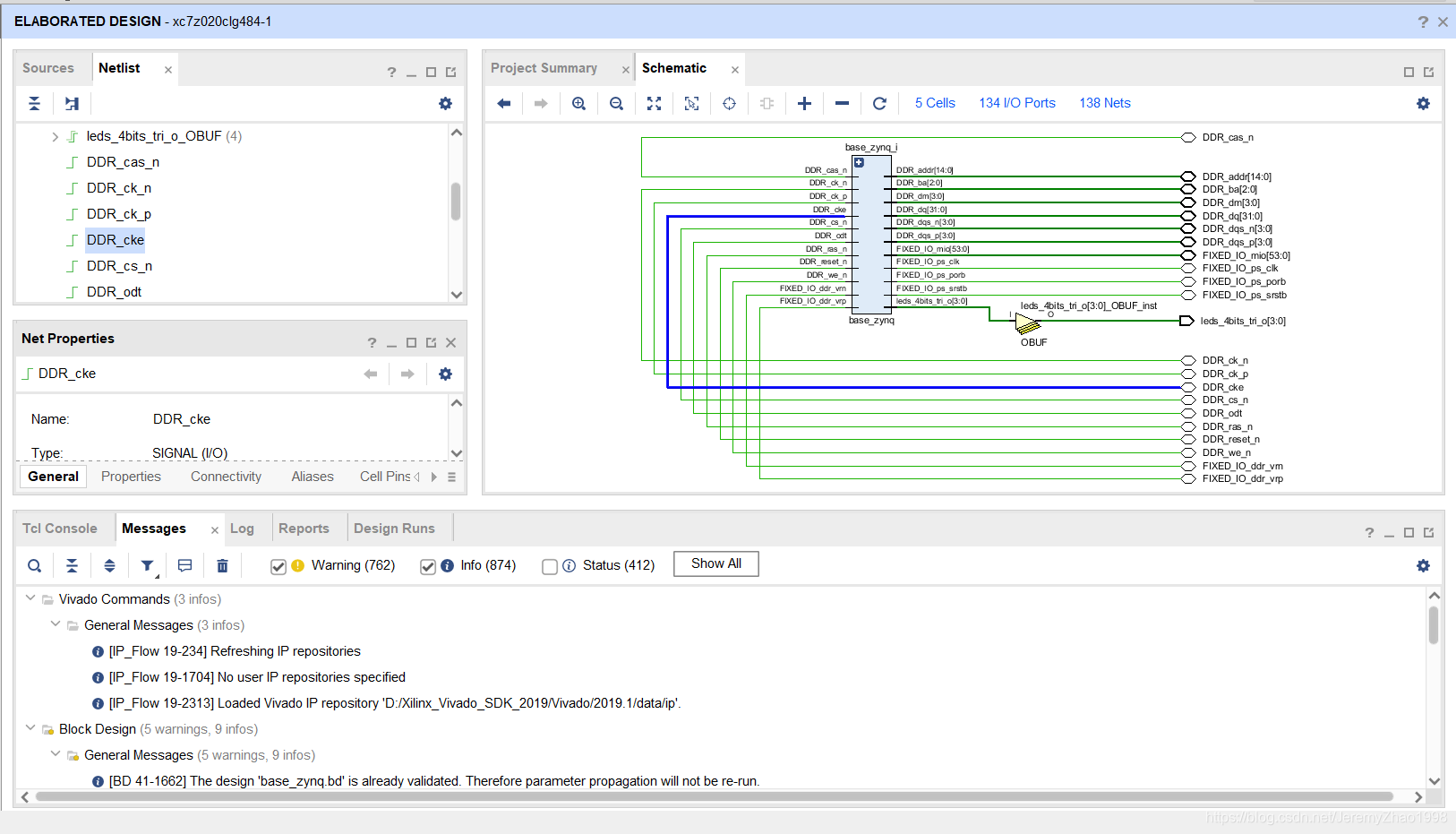Open the Reports tab

(304, 529)
